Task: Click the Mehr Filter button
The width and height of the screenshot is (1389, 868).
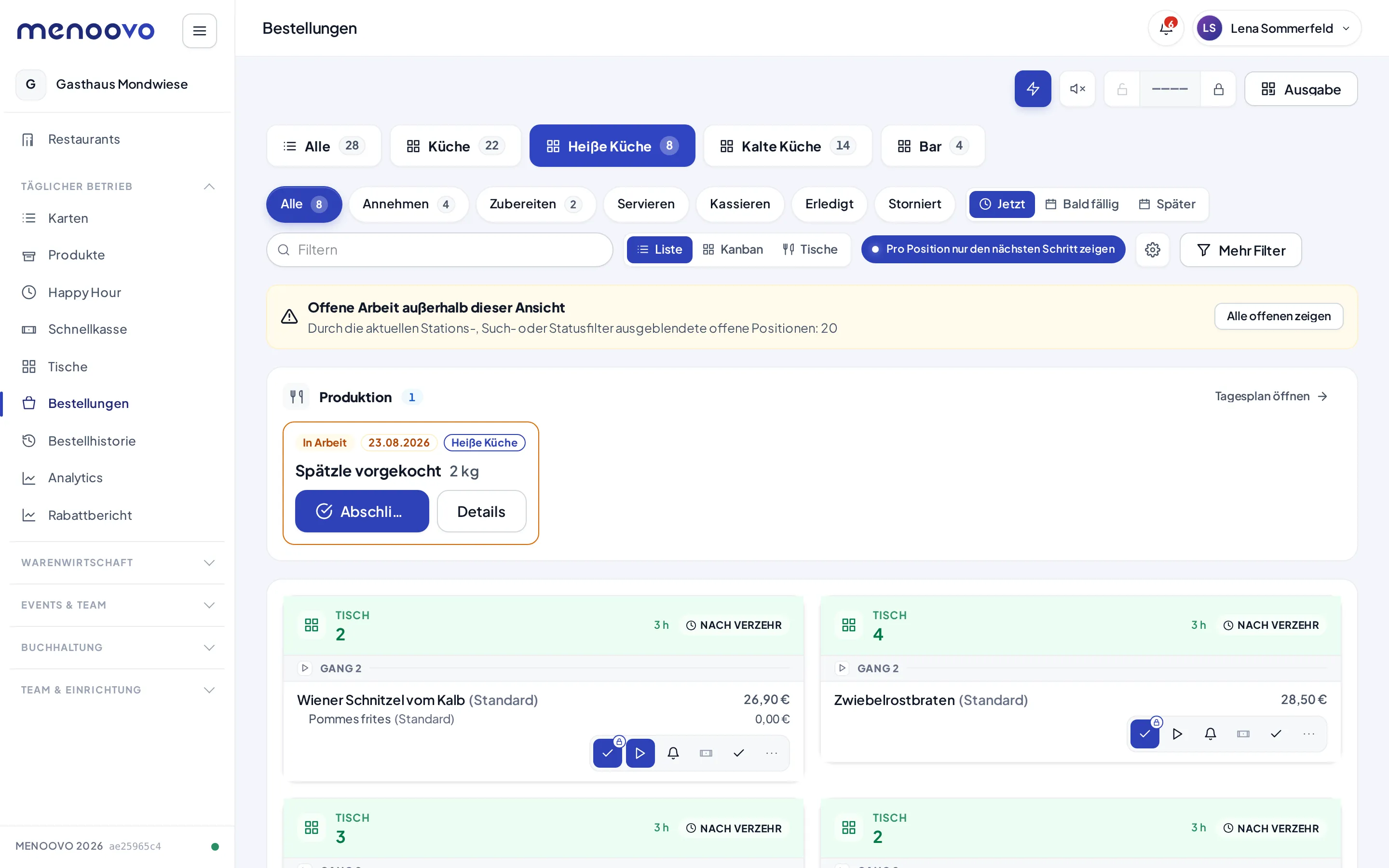Action: [x=1240, y=250]
